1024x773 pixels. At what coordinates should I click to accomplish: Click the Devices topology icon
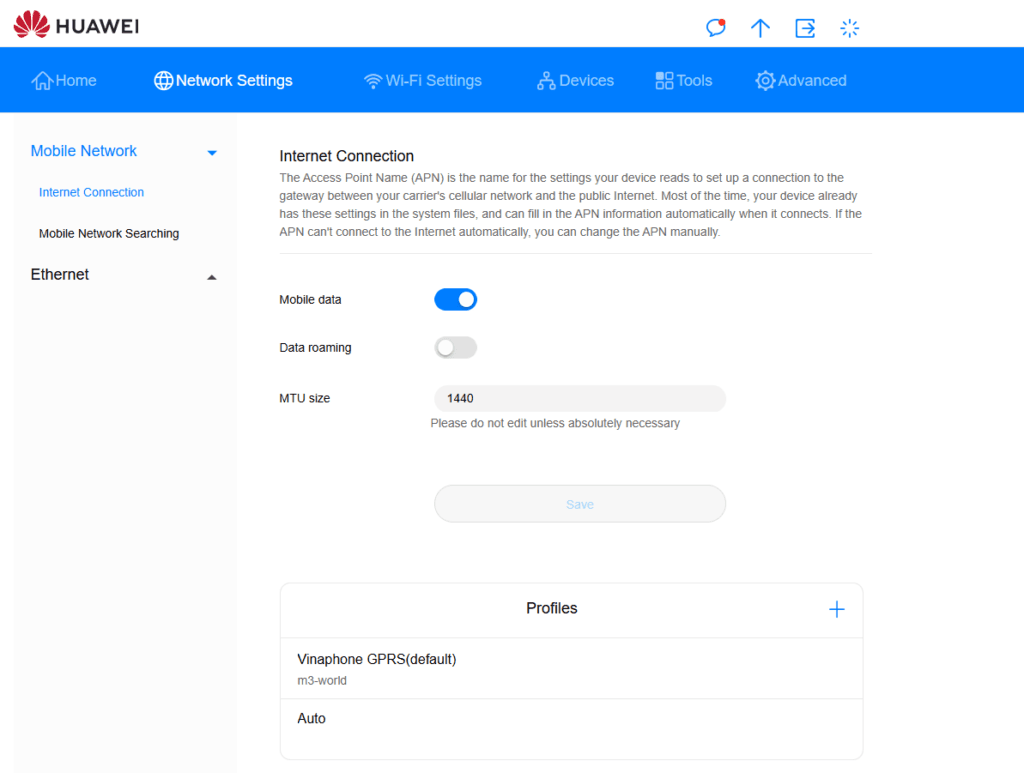(546, 81)
